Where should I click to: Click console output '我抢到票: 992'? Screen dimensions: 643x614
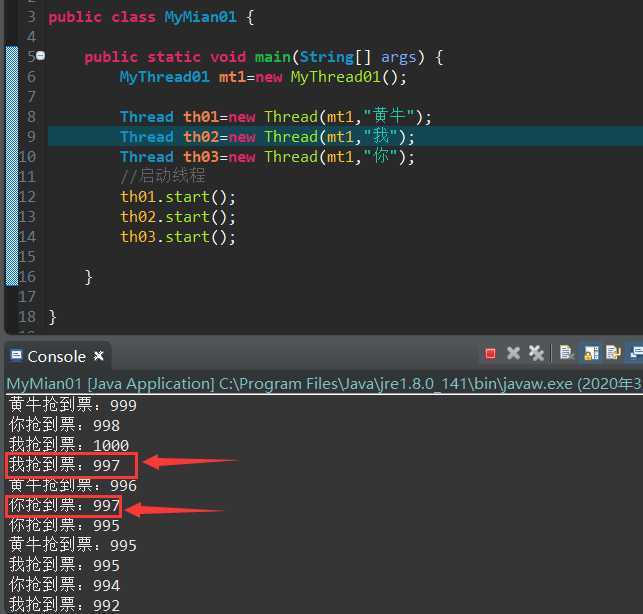64,605
